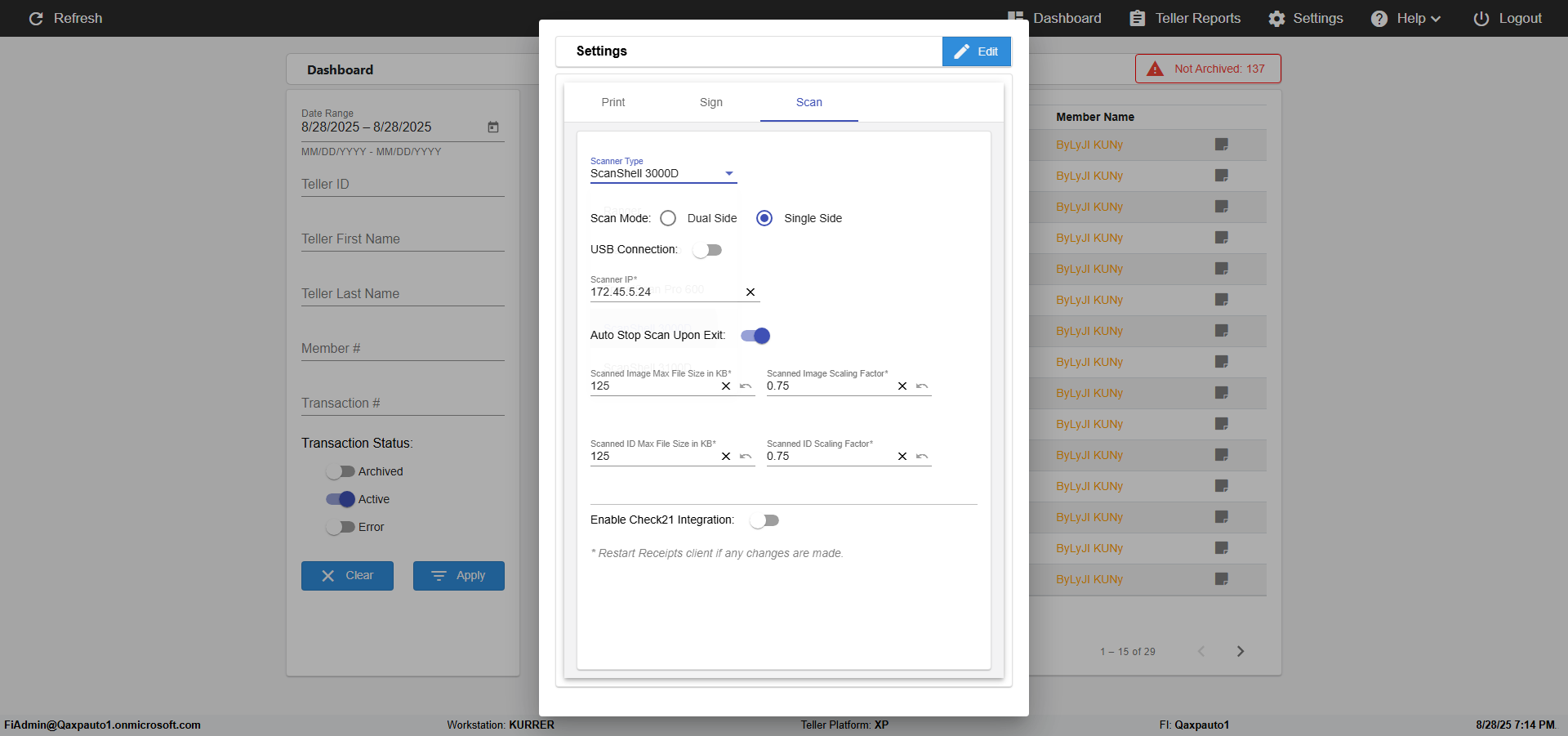Reset Scanned Image Max File Size with undo icon
Viewport: 1568px width, 736px height.
click(x=746, y=386)
